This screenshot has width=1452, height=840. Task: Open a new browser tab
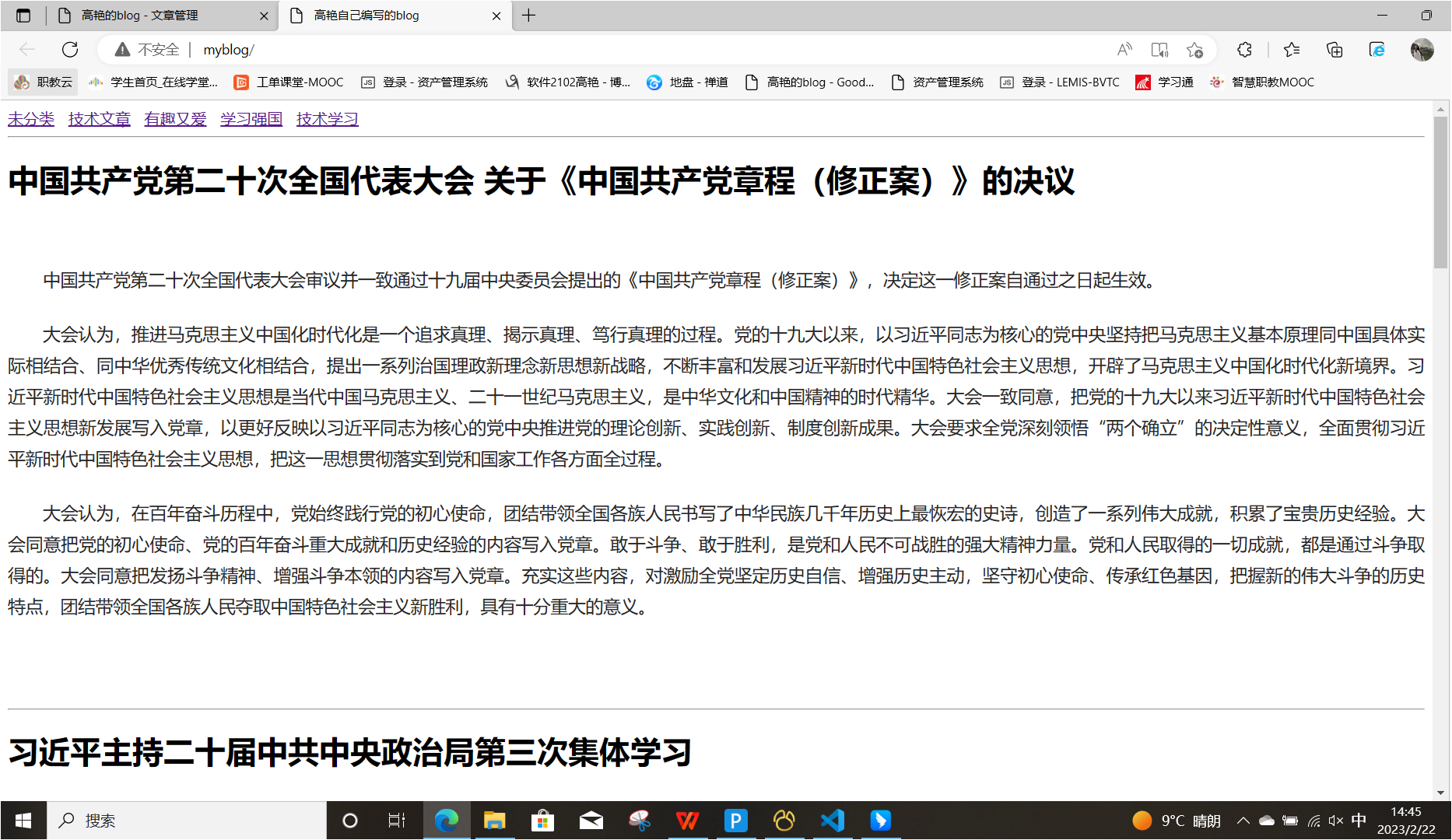[529, 16]
